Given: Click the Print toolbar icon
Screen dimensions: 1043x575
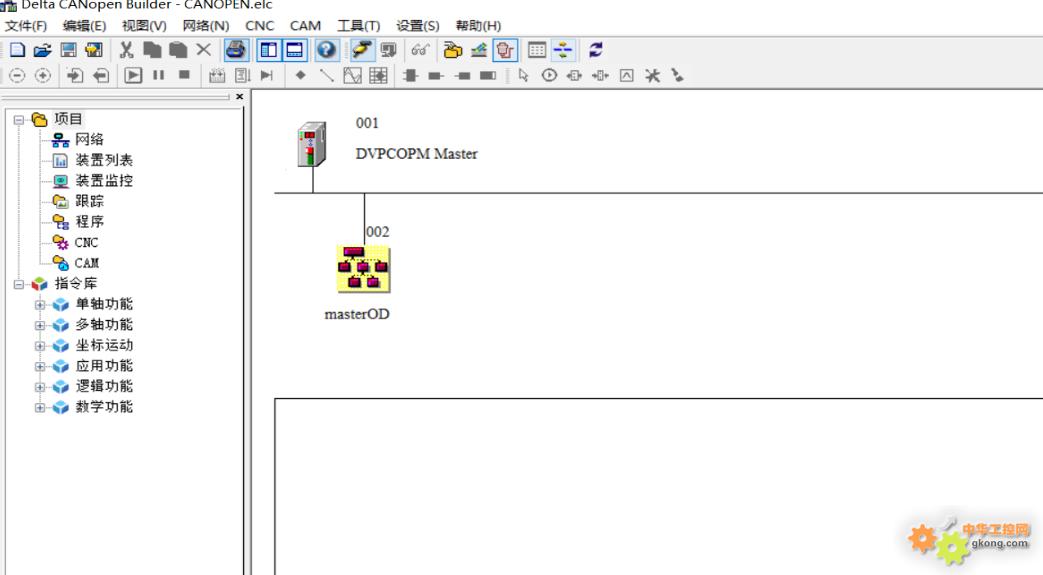Looking at the screenshot, I should tap(236, 50).
